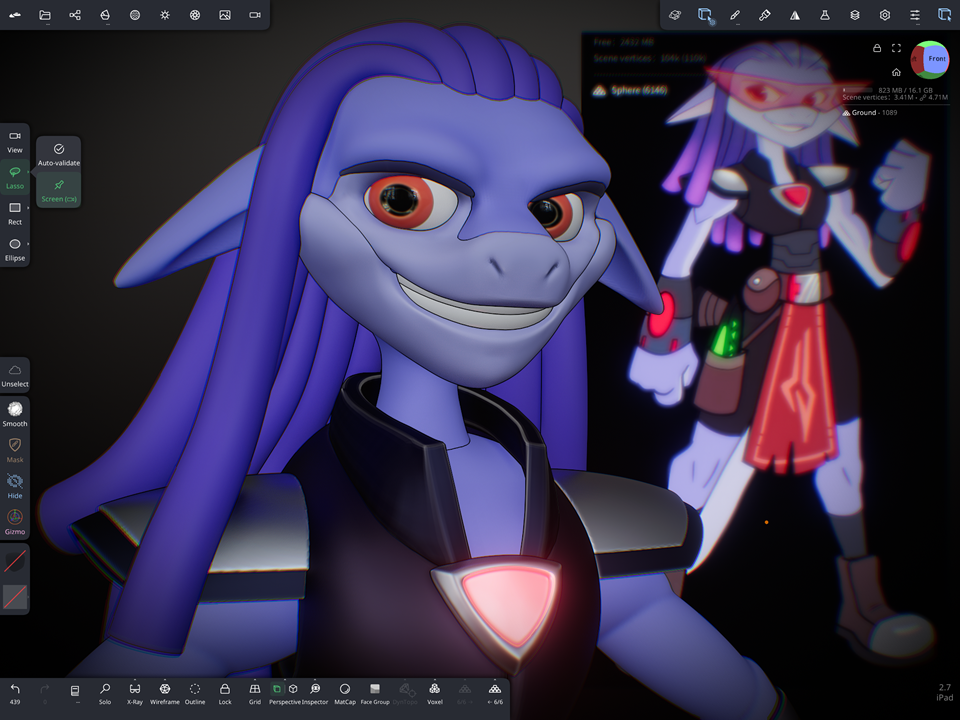Click the greyed redo arrow
The width and height of the screenshot is (960, 720).
pos(45,694)
